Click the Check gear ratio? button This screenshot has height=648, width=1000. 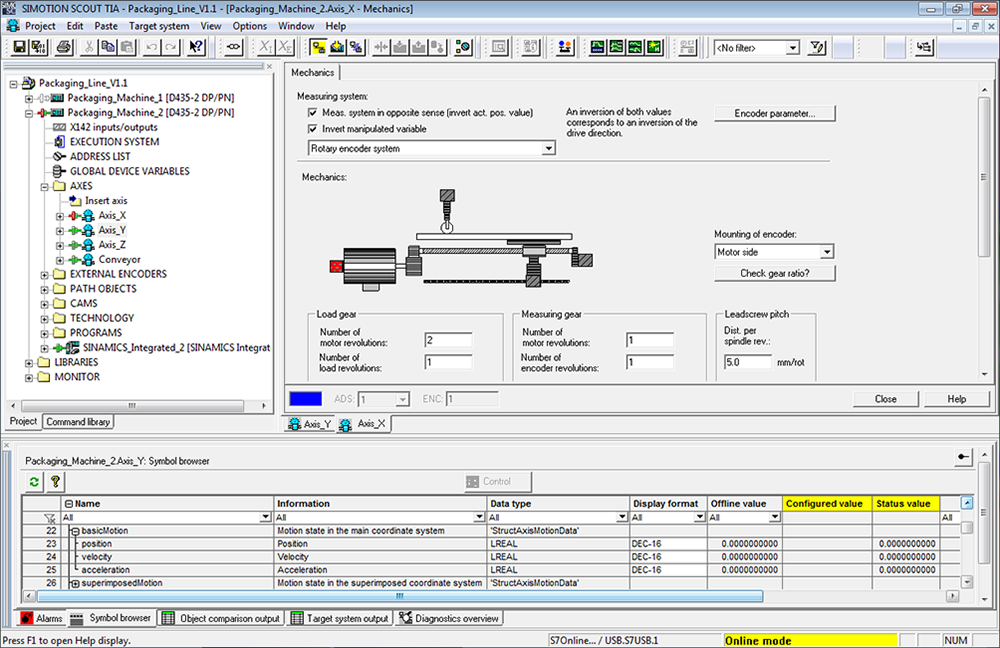click(x=774, y=273)
